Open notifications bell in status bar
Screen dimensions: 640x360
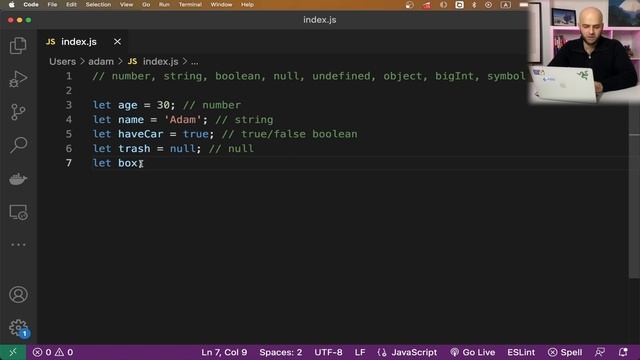623,352
